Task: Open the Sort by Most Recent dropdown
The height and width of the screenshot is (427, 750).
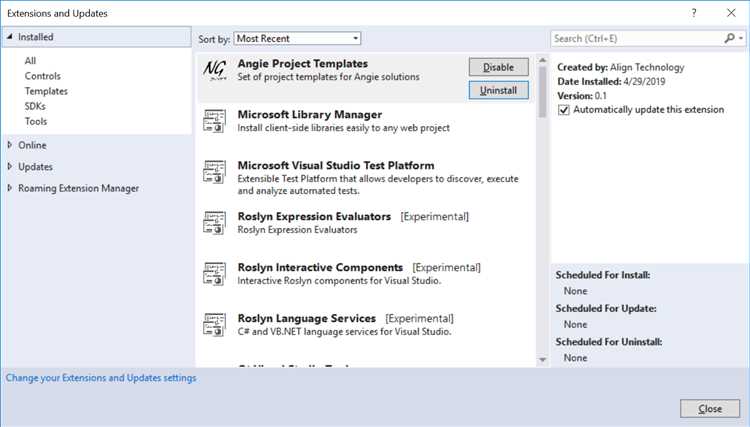Action: pyautogui.click(x=297, y=39)
